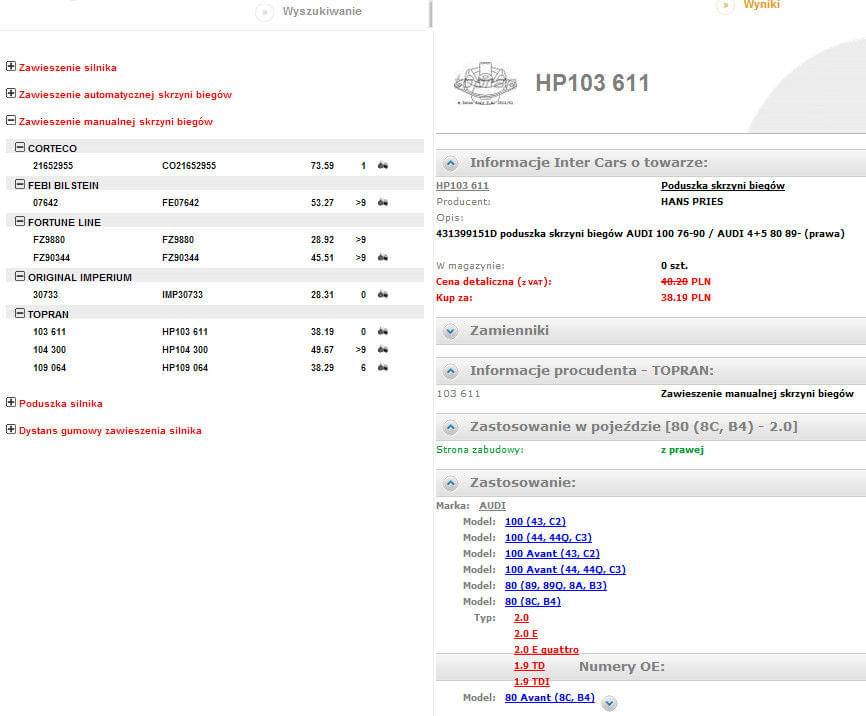Expand the Zamienniki section

click(x=451, y=331)
